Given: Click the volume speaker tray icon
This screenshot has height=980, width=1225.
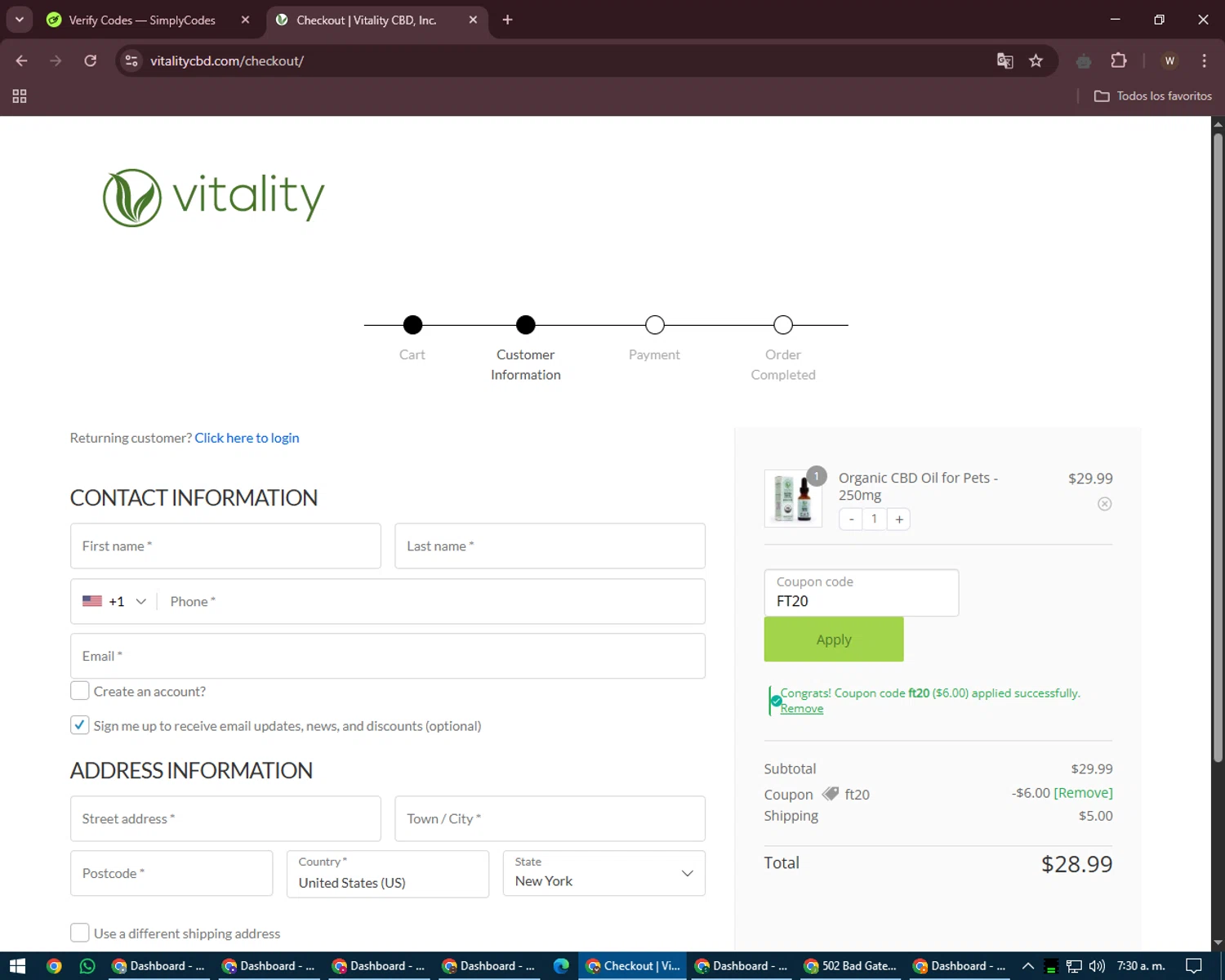Looking at the screenshot, I should [x=1097, y=966].
